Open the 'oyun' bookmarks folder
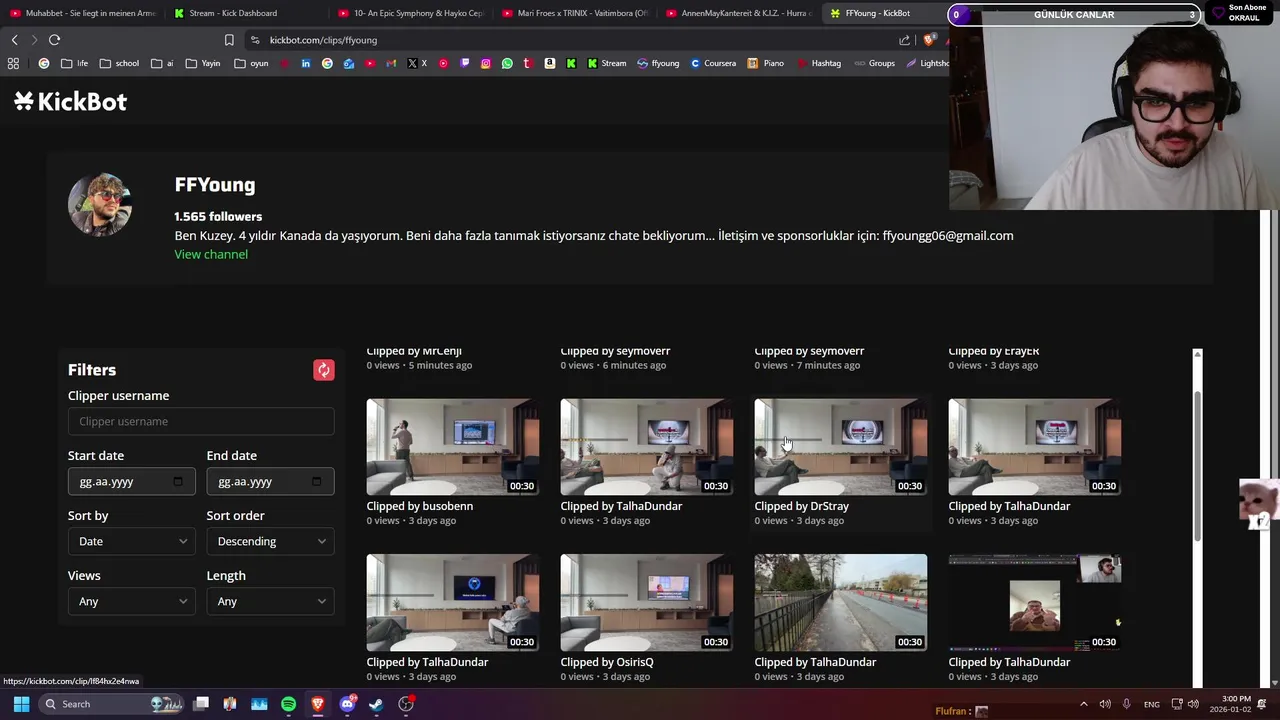This screenshot has height=720, width=1280. (x=251, y=63)
